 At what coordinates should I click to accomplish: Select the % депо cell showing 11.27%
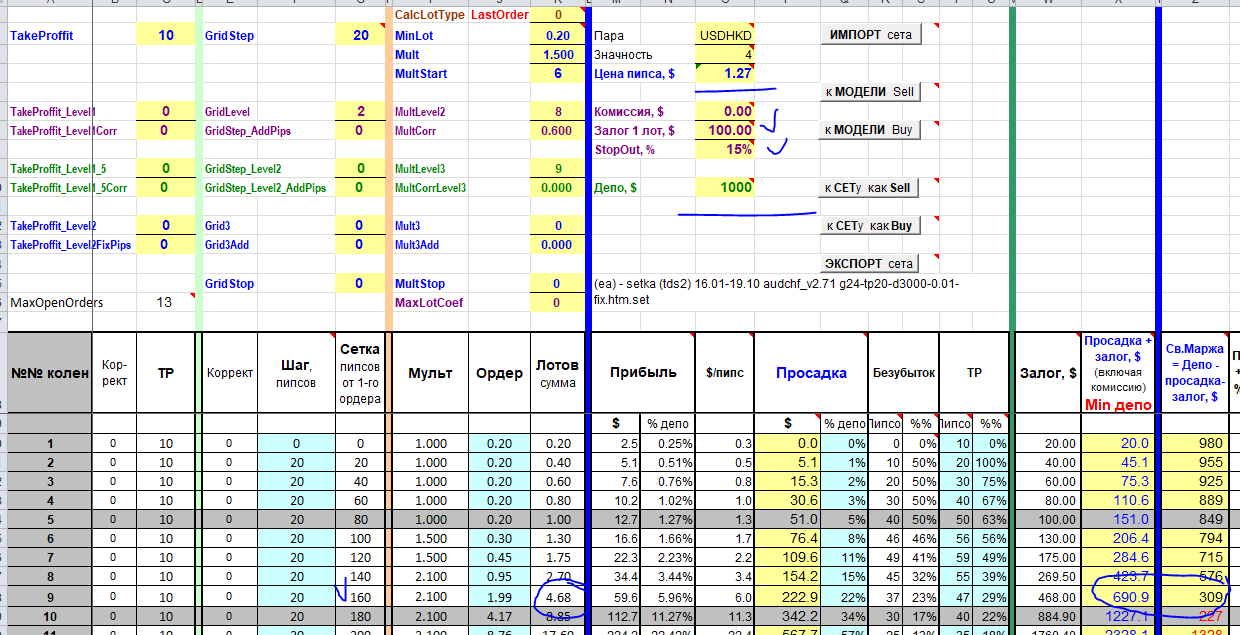[668, 615]
